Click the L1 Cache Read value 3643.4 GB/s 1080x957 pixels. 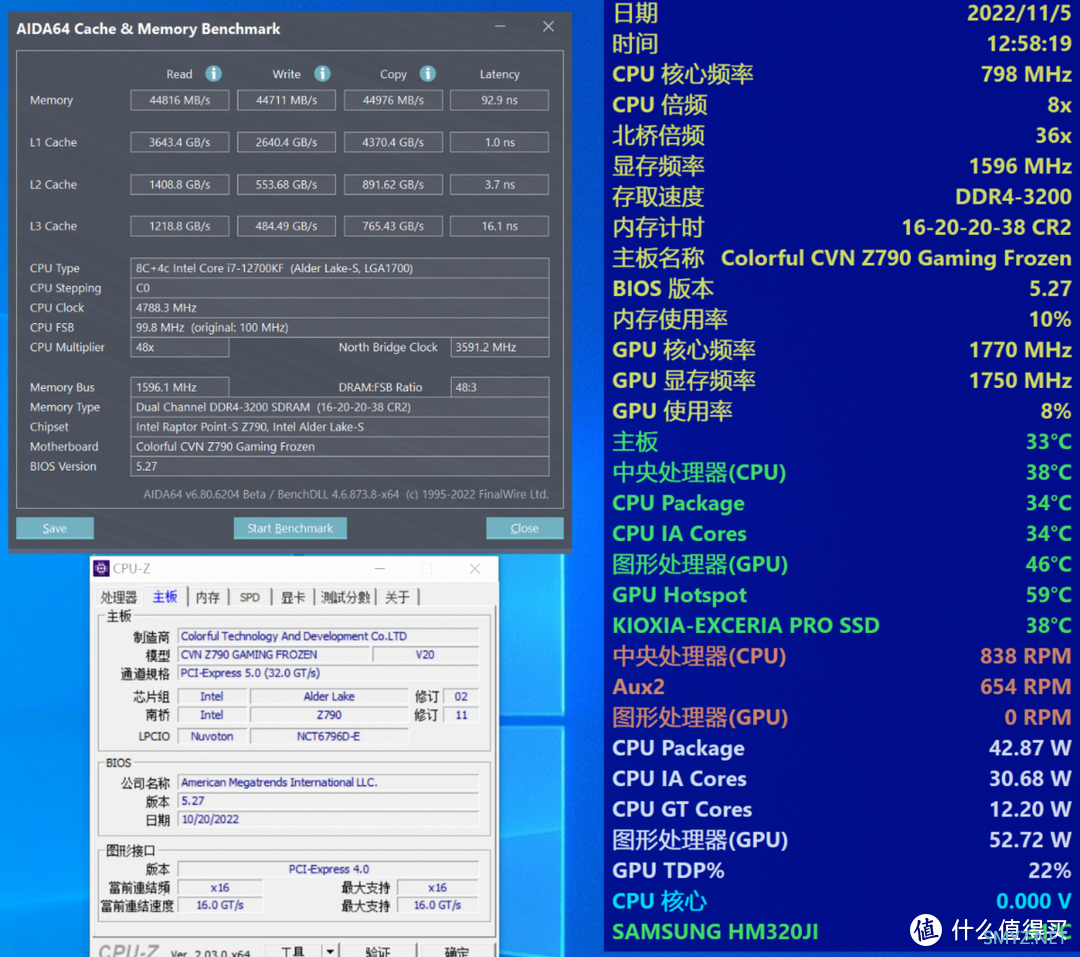click(x=180, y=143)
